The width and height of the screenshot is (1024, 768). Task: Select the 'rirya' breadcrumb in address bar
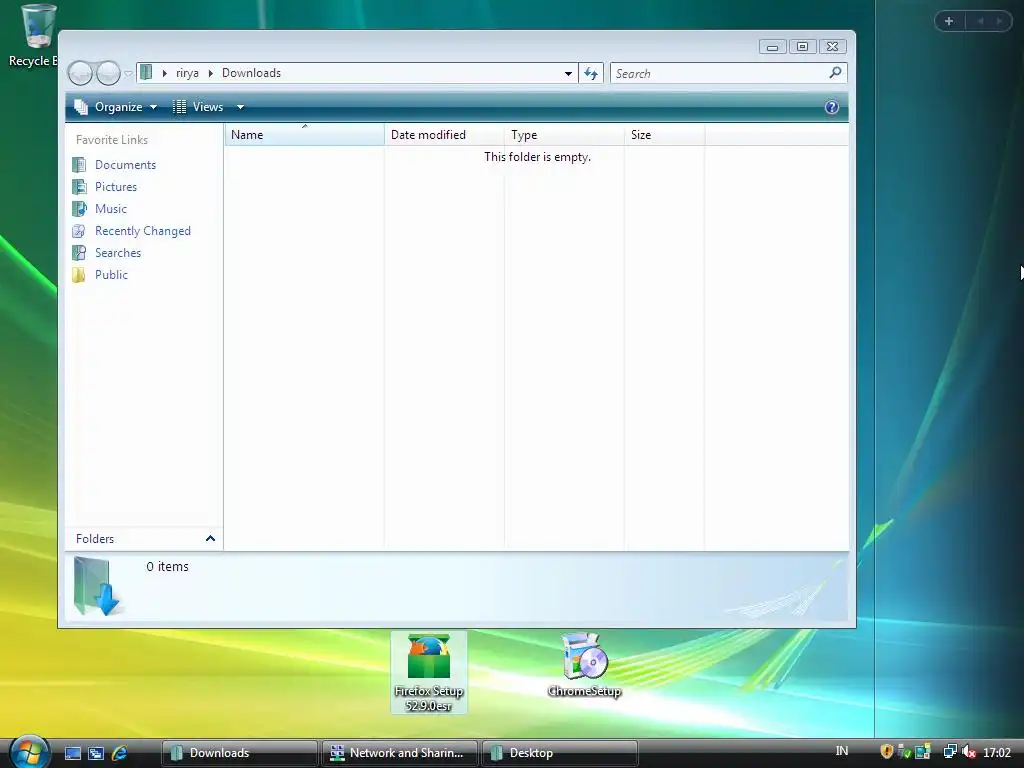pos(187,73)
